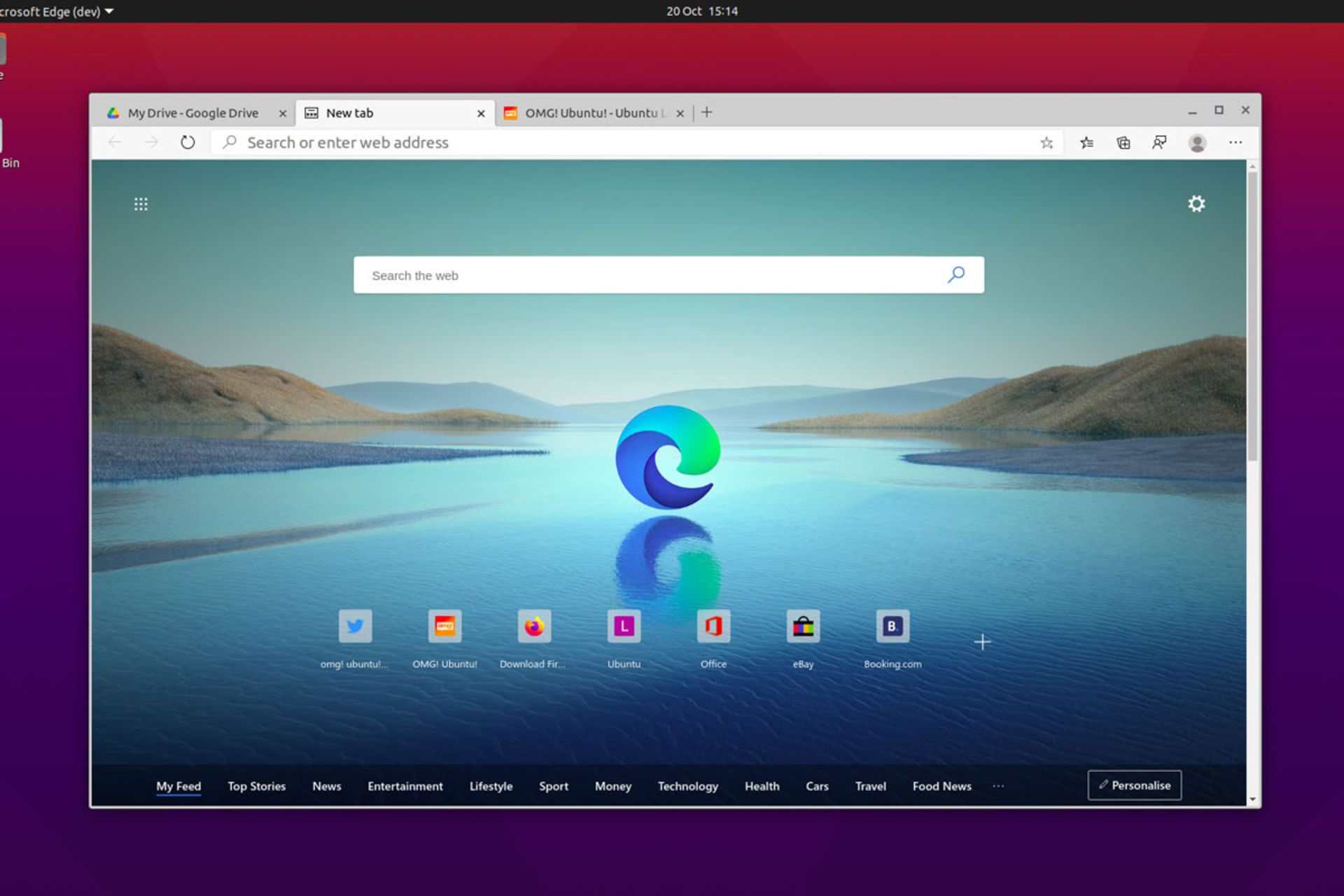Open the app launcher grid icon
1344x896 pixels.
141,204
